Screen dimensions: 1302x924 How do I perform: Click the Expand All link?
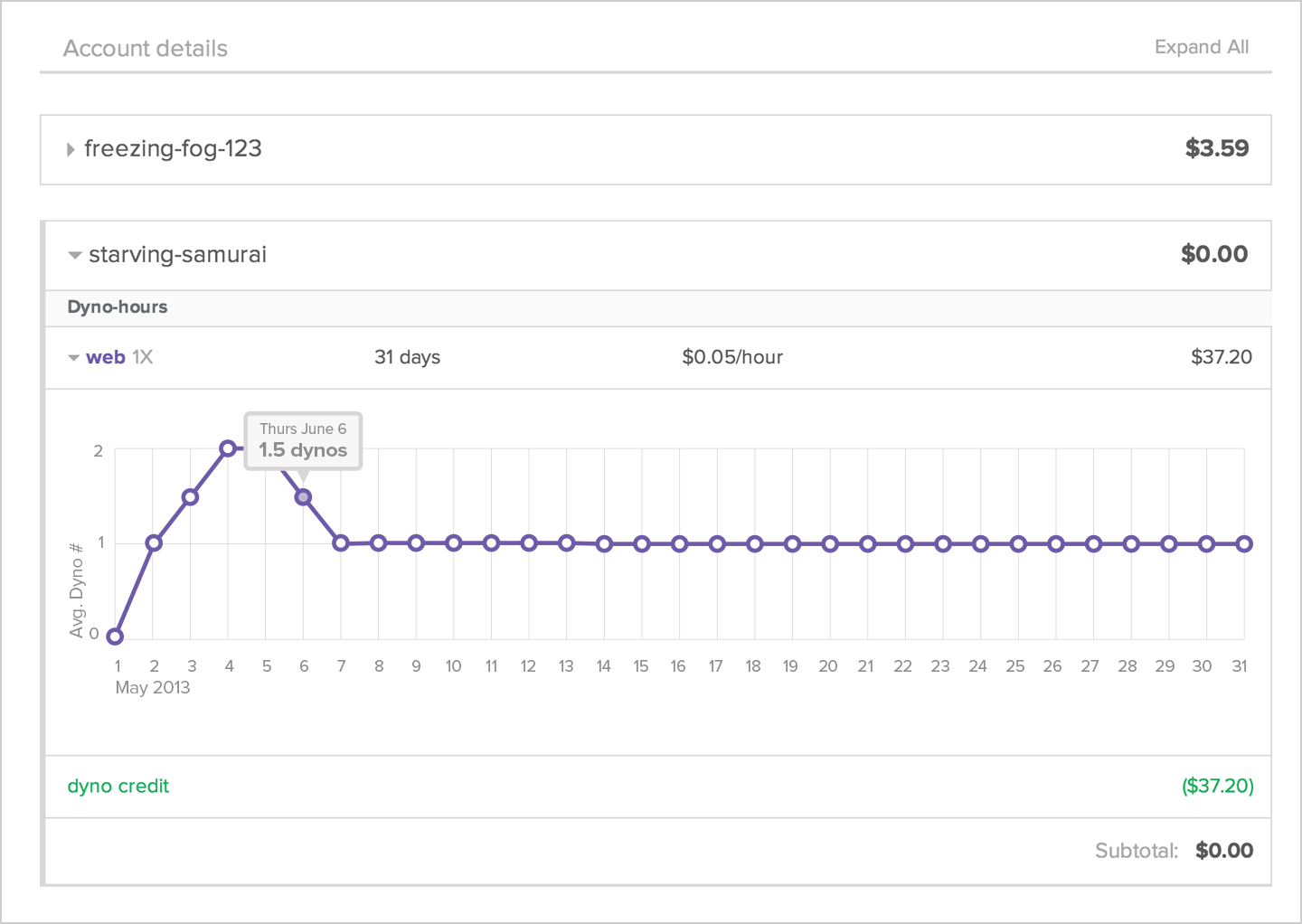pyautogui.click(x=1201, y=47)
